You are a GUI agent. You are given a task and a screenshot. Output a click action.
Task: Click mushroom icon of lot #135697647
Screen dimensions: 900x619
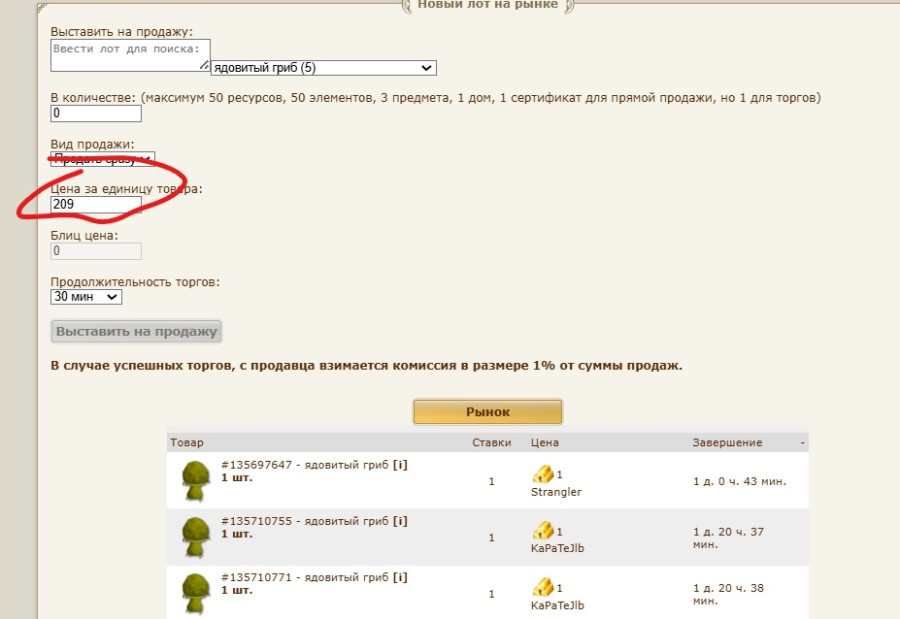(x=194, y=481)
